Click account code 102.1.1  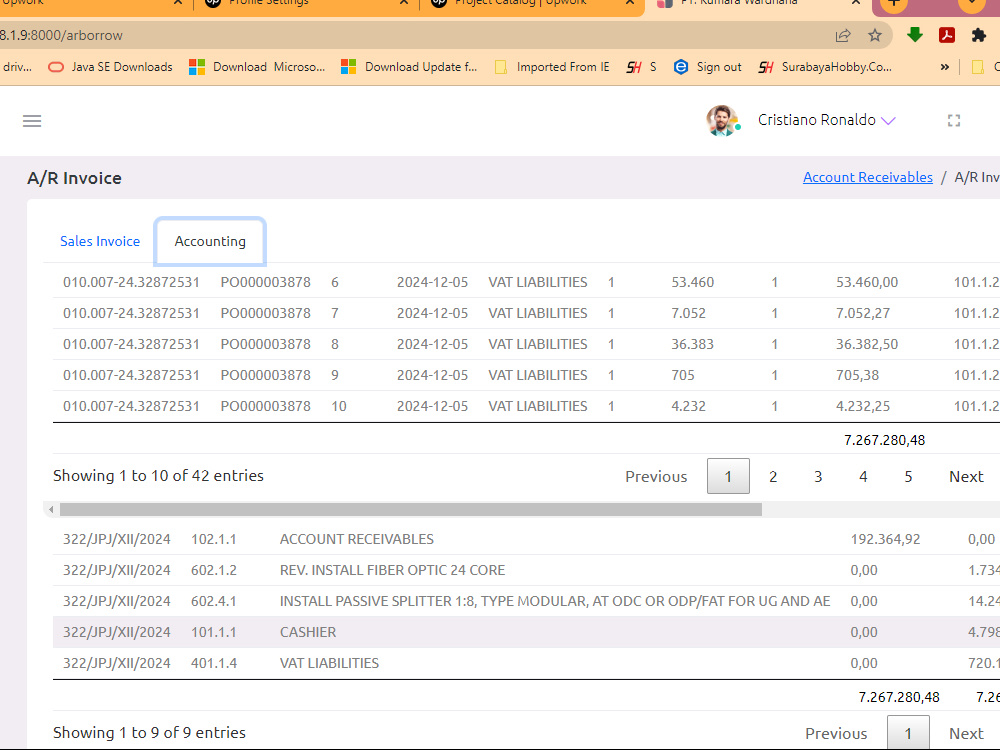(214, 539)
